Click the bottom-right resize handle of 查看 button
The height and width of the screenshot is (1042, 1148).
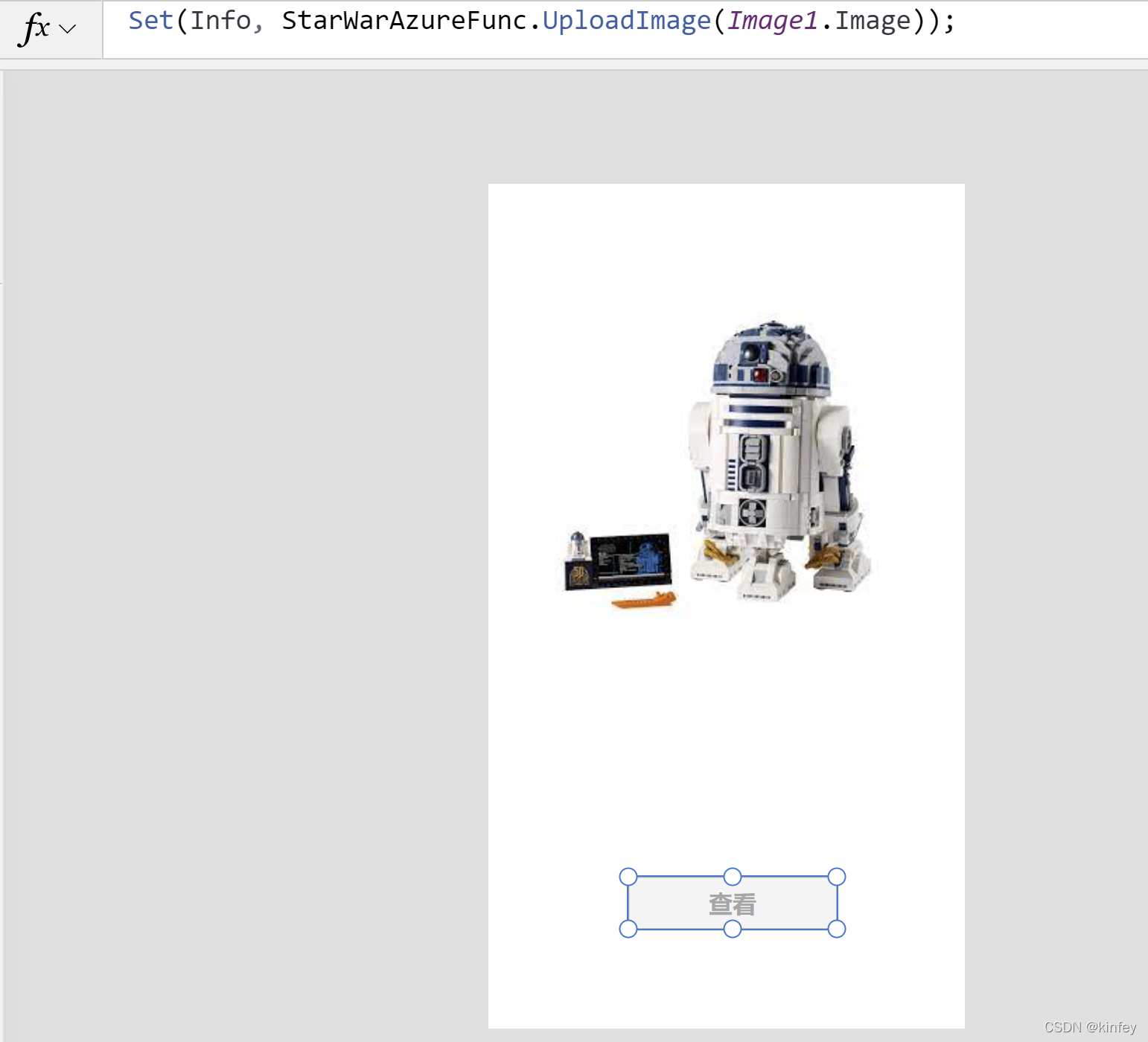pos(837,929)
